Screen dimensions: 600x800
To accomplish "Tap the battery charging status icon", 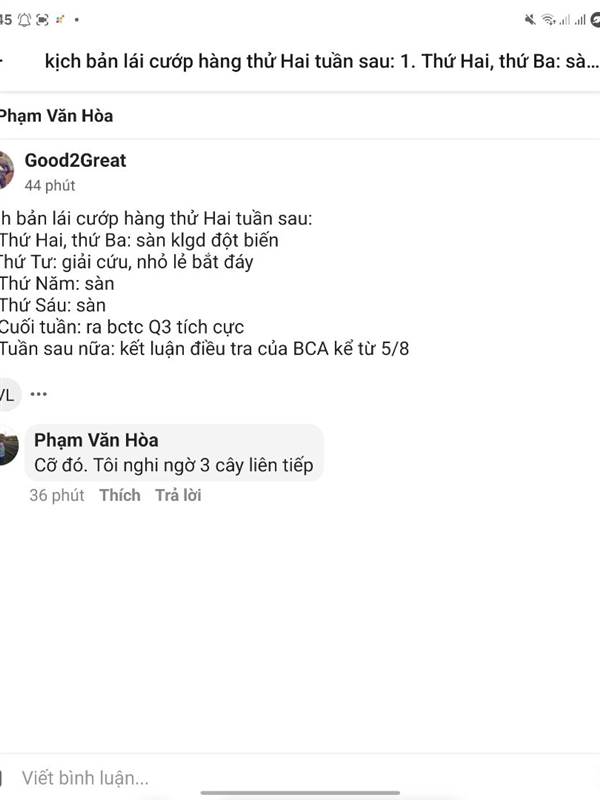I will [x=594, y=19].
